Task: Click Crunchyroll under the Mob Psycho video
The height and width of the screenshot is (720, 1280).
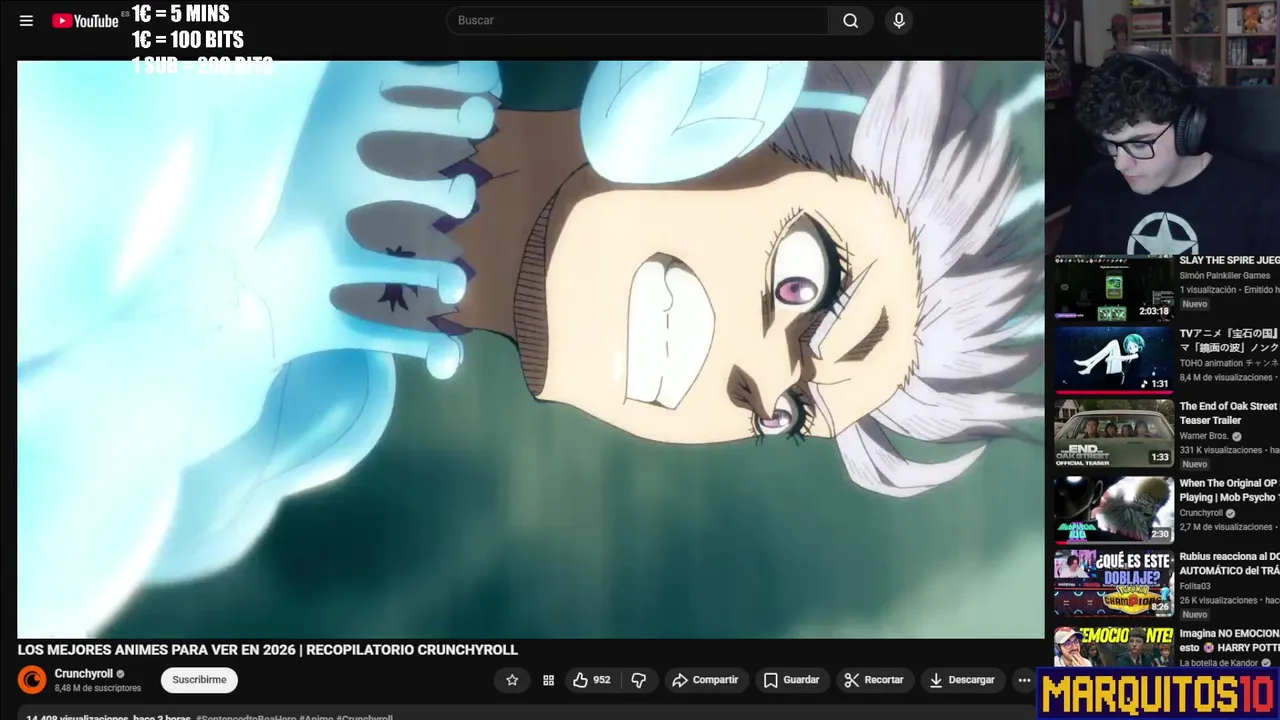Action: [1201, 513]
